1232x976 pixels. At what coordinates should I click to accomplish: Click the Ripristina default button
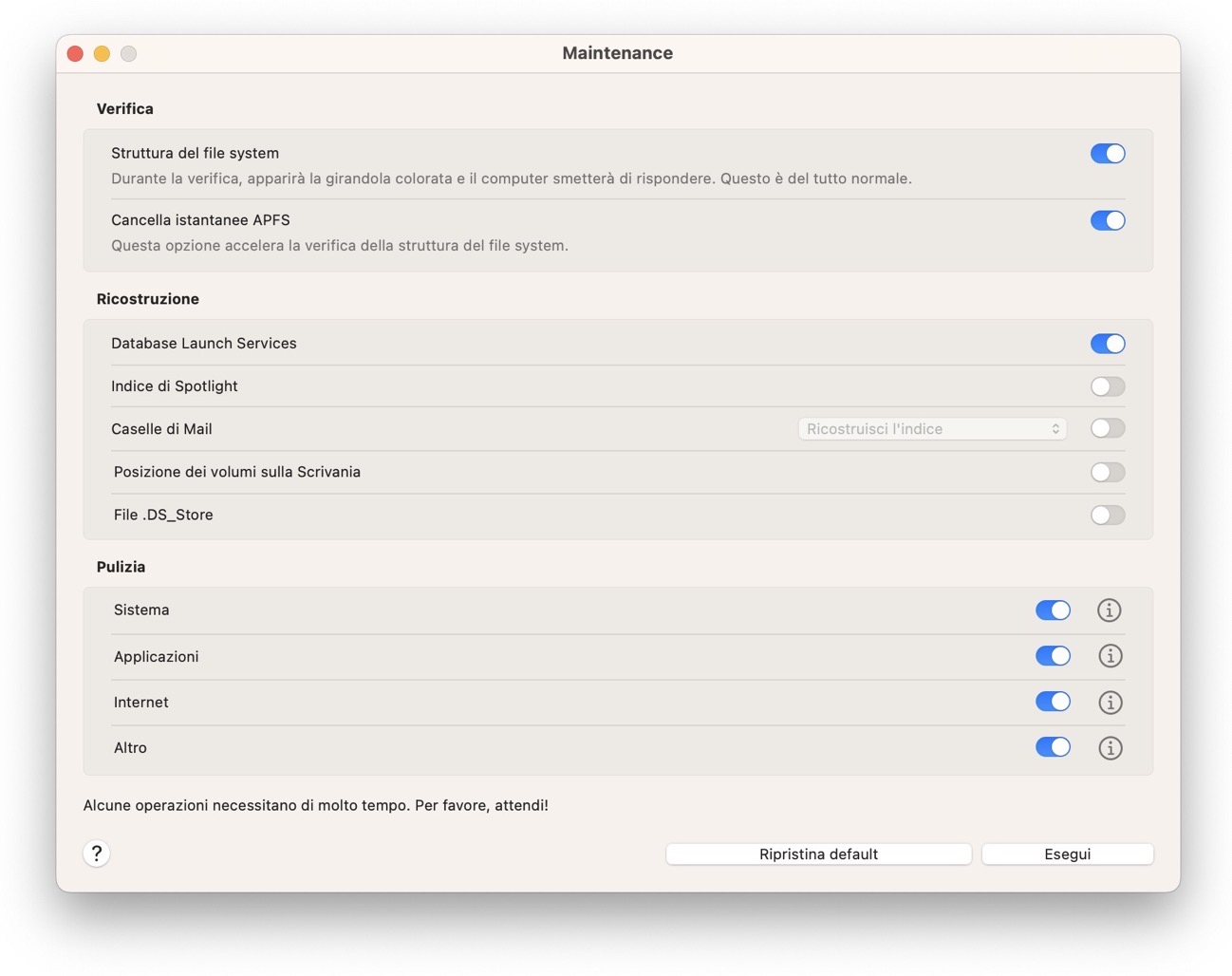click(817, 854)
